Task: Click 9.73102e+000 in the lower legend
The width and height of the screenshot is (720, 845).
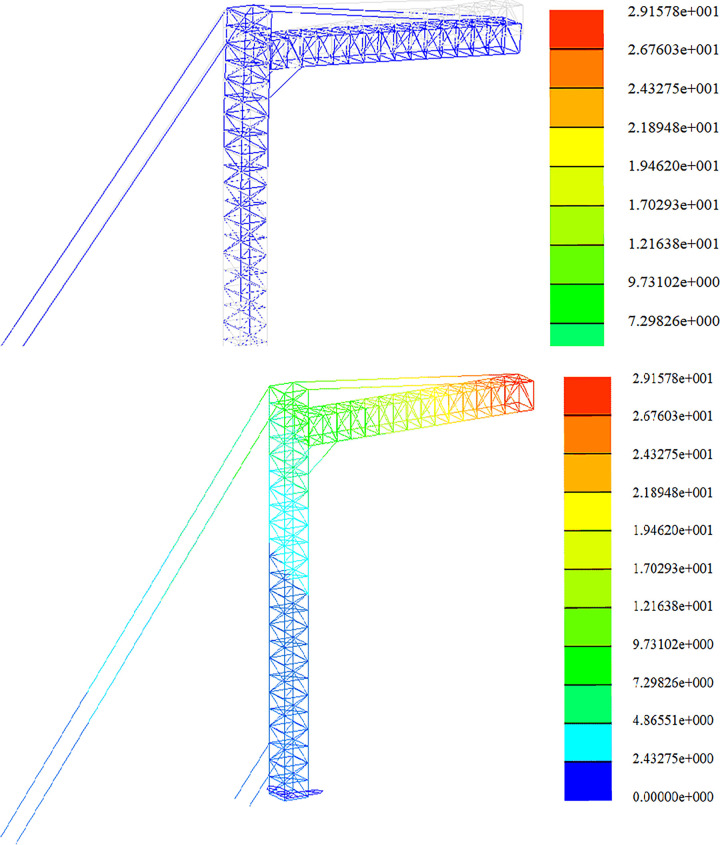Action: pyautogui.click(x=673, y=644)
